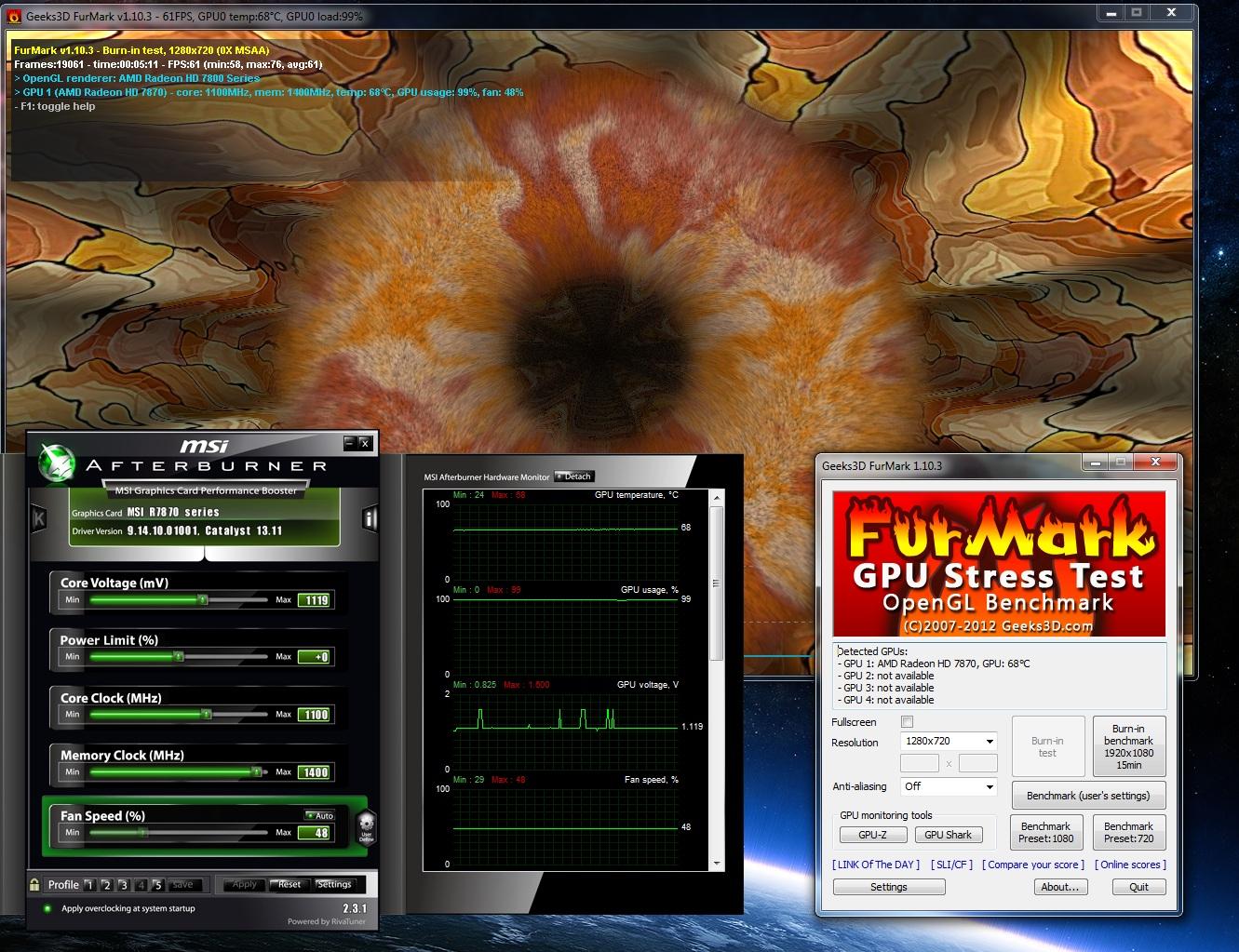Viewport: 1239px width, 952px height.
Task: Open the LINK Of The DAY link
Action: coord(876,865)
